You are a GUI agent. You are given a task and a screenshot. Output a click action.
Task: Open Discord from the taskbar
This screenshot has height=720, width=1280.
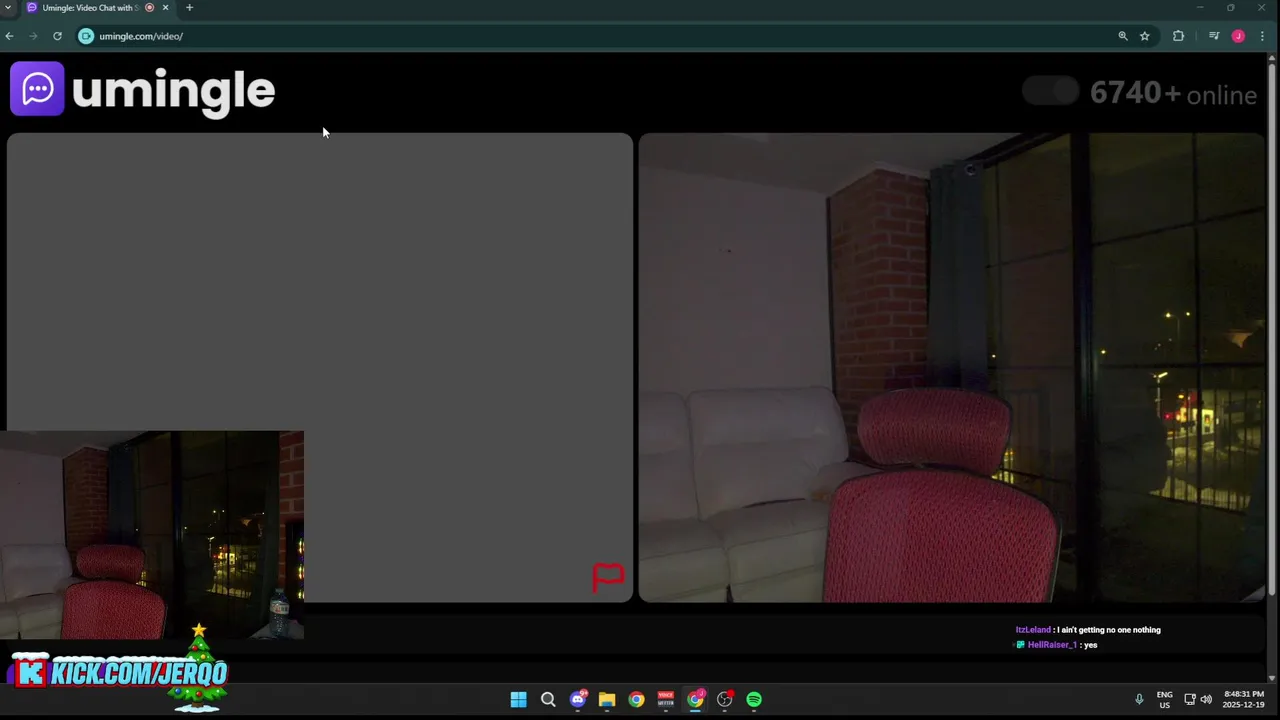point(577,700)
